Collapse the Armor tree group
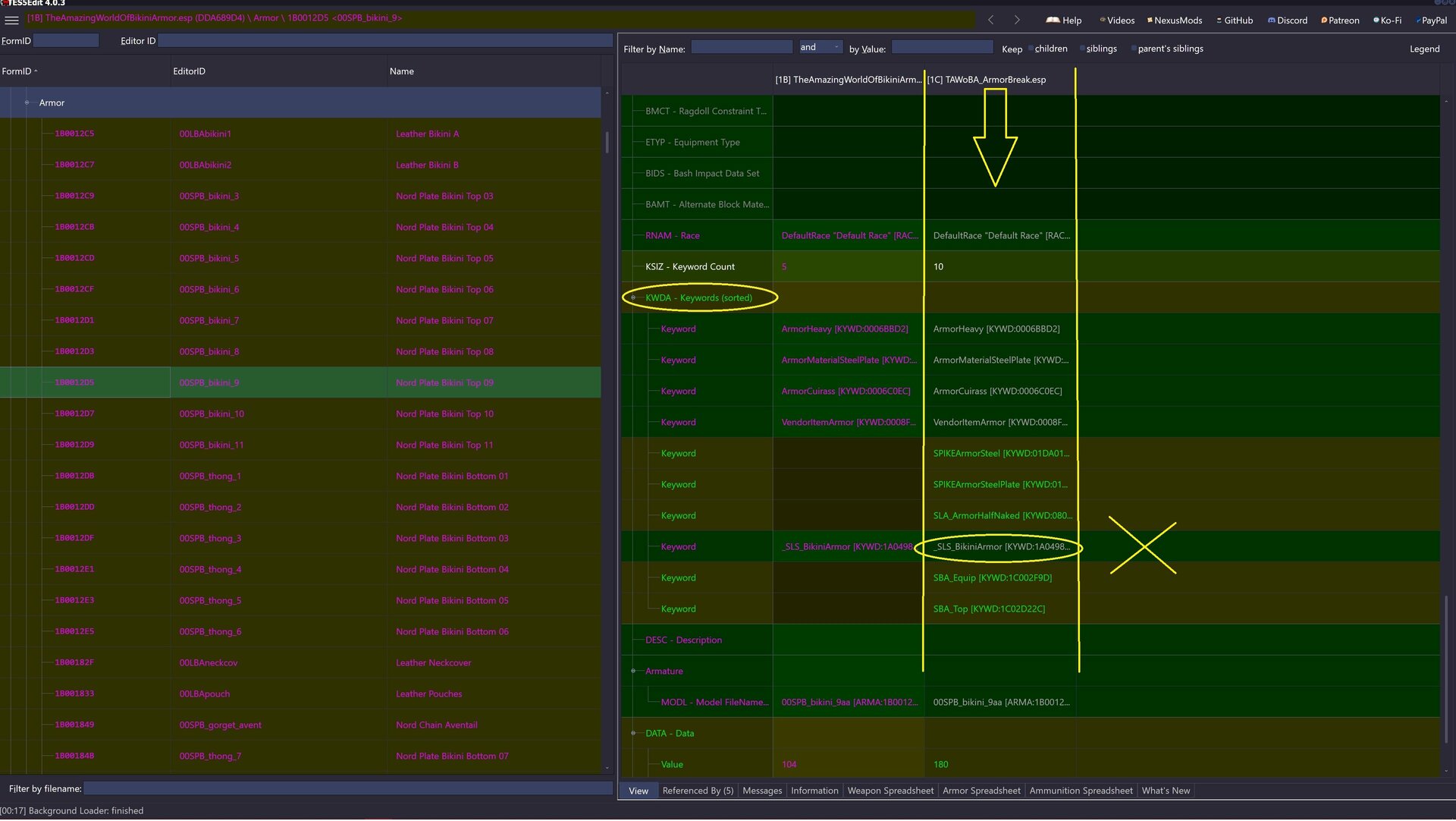 click(x=27, y=103)
